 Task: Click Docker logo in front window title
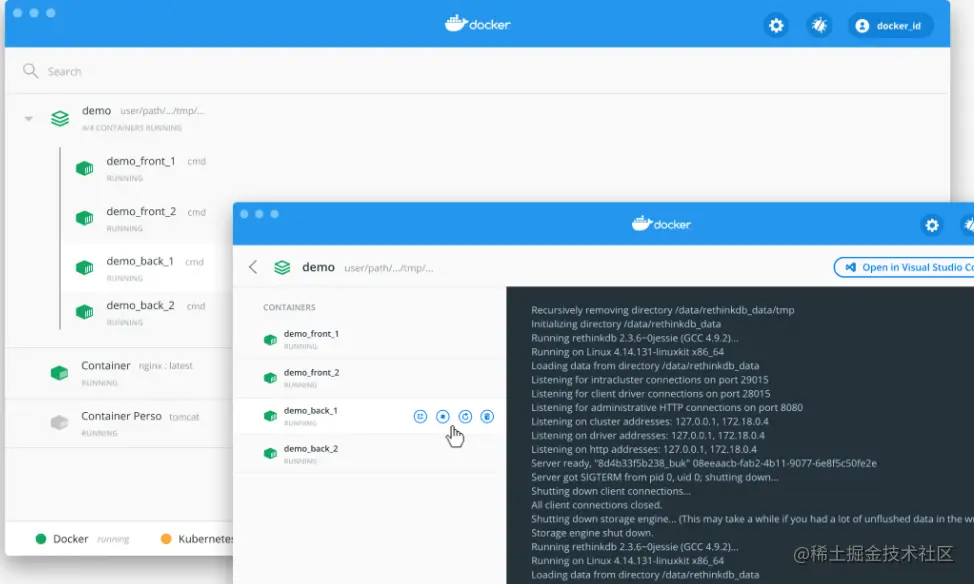[661, 224]
